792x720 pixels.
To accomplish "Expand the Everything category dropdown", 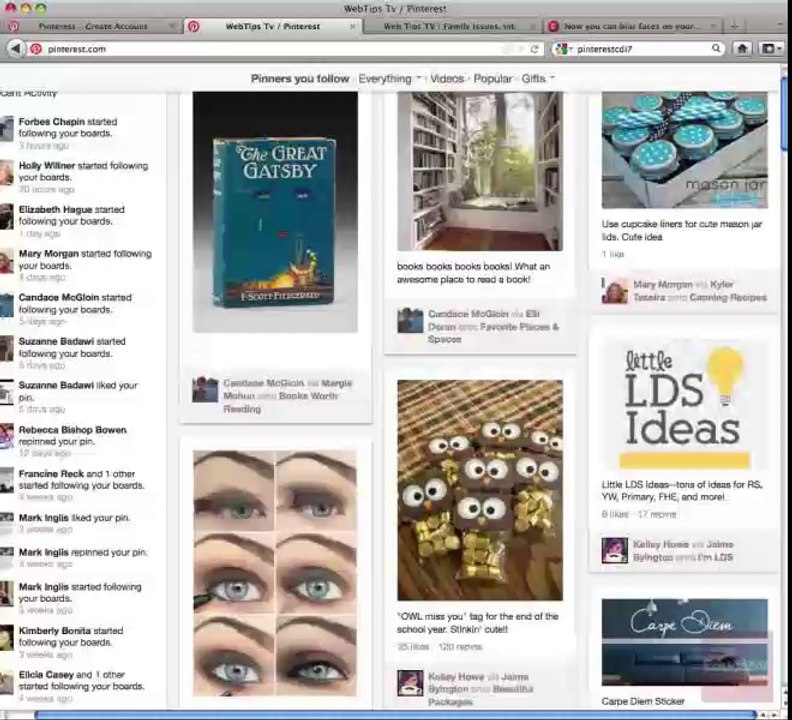I will click(x=389, y=79).
